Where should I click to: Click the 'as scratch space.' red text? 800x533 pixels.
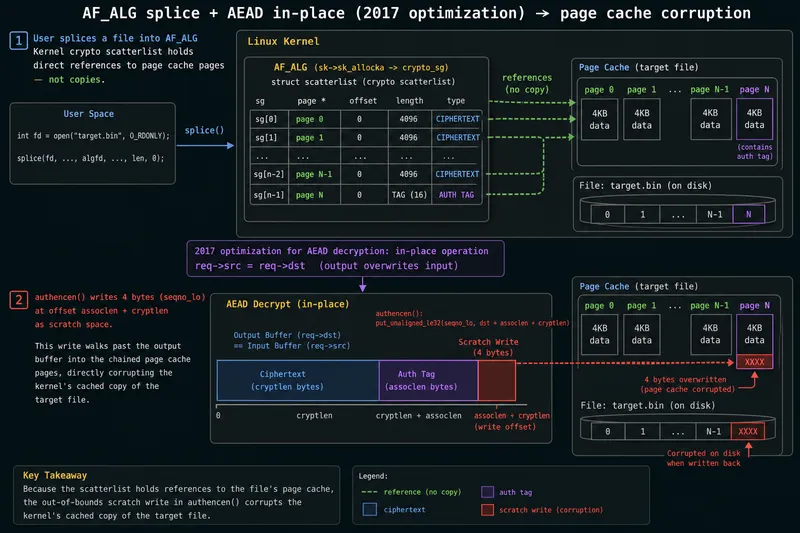tap(73, 324)
